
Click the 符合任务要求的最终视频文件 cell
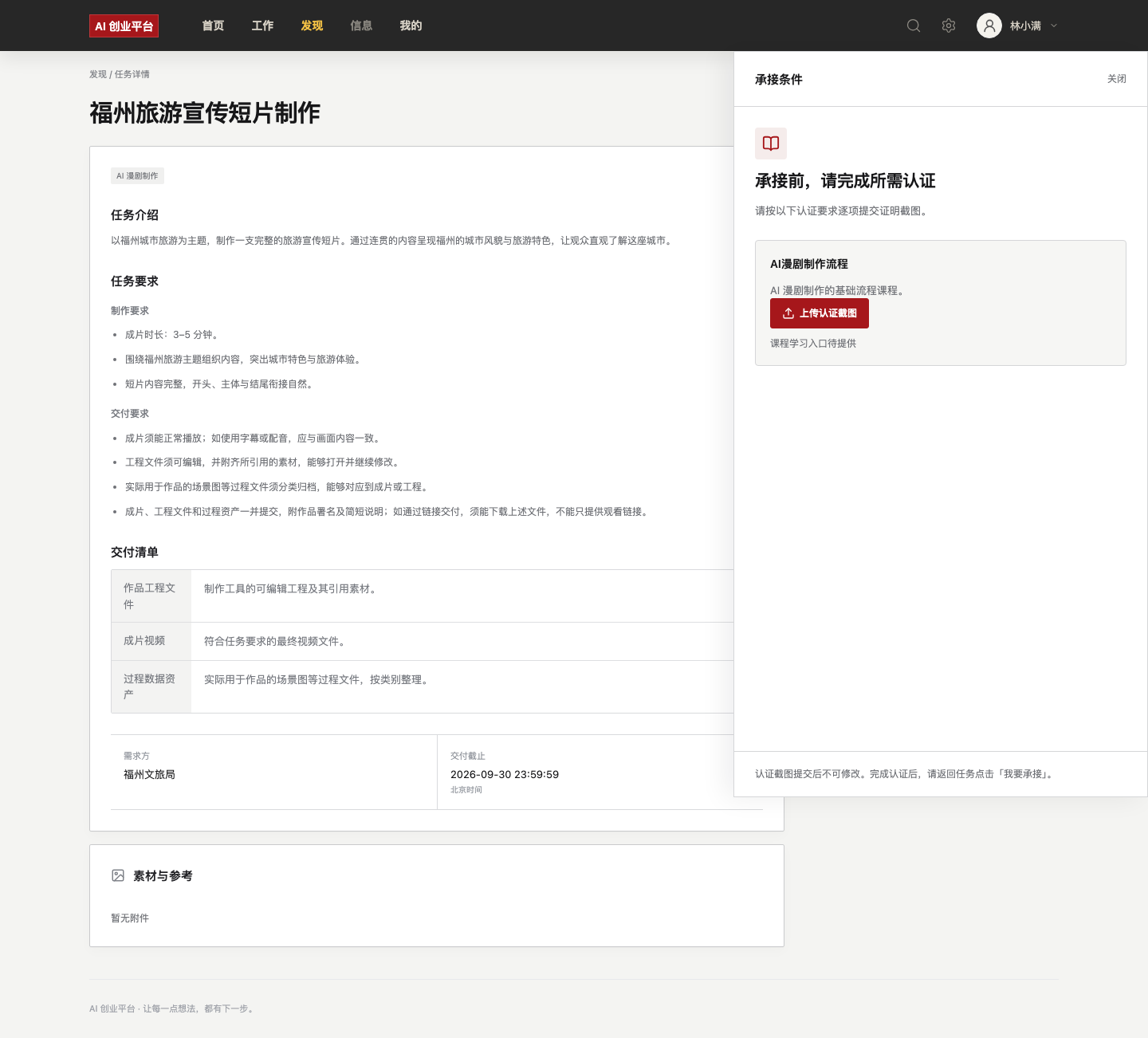tap(274, 642)
